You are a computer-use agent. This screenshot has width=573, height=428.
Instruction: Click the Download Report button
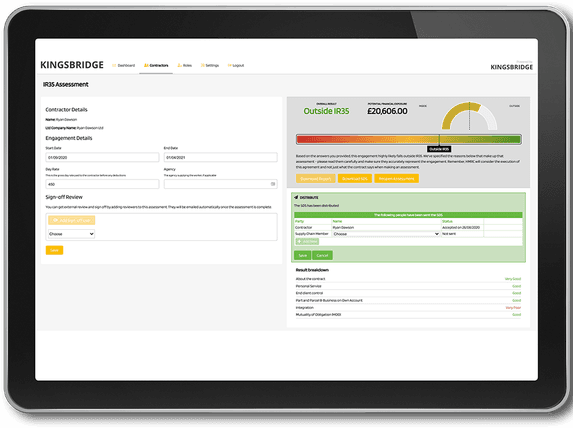pos(316,179)
